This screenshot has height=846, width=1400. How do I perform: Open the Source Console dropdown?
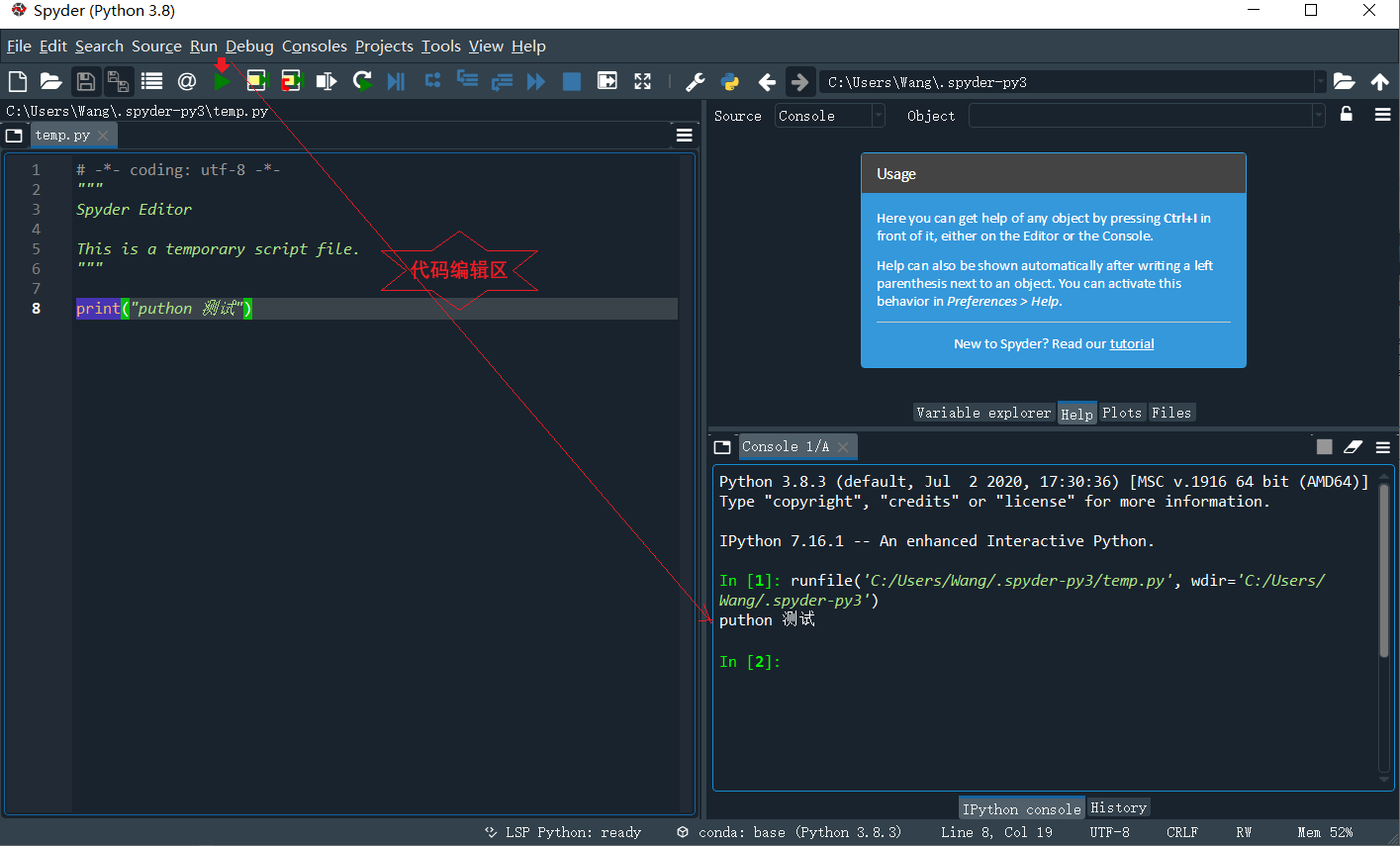pos(830,116)
